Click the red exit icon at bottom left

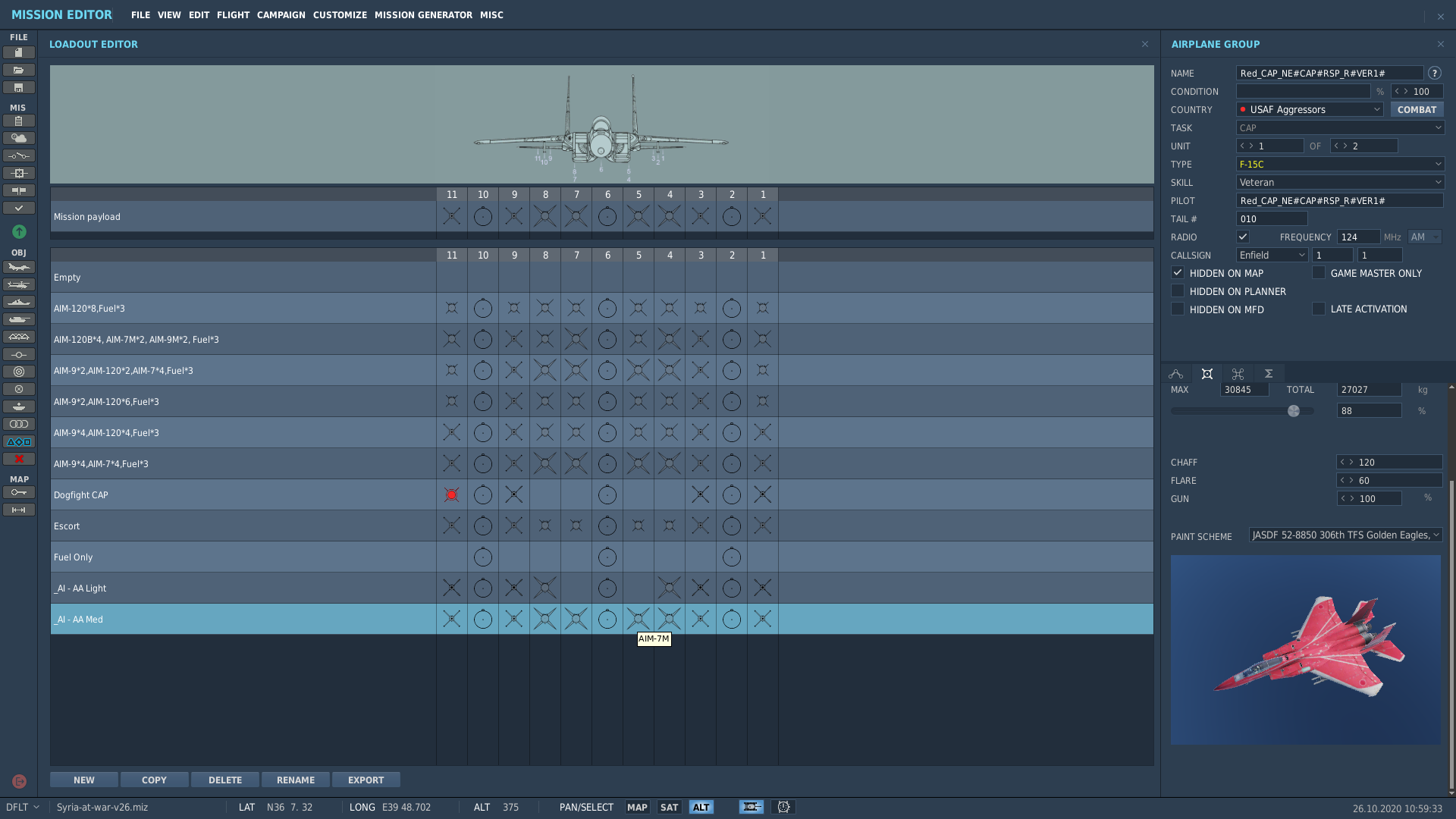pyautogui.click(x=20, y=781)
